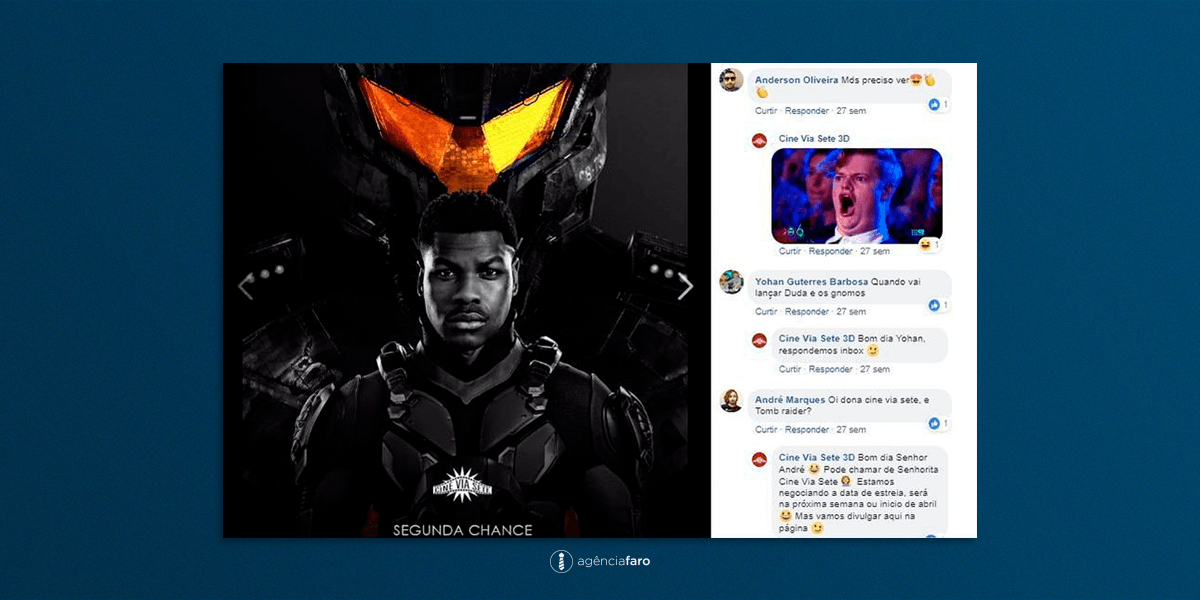
Task: Click the 'Oi dona cine via sete' comment text
Action: pyautogui.click(x=842, y=406)
